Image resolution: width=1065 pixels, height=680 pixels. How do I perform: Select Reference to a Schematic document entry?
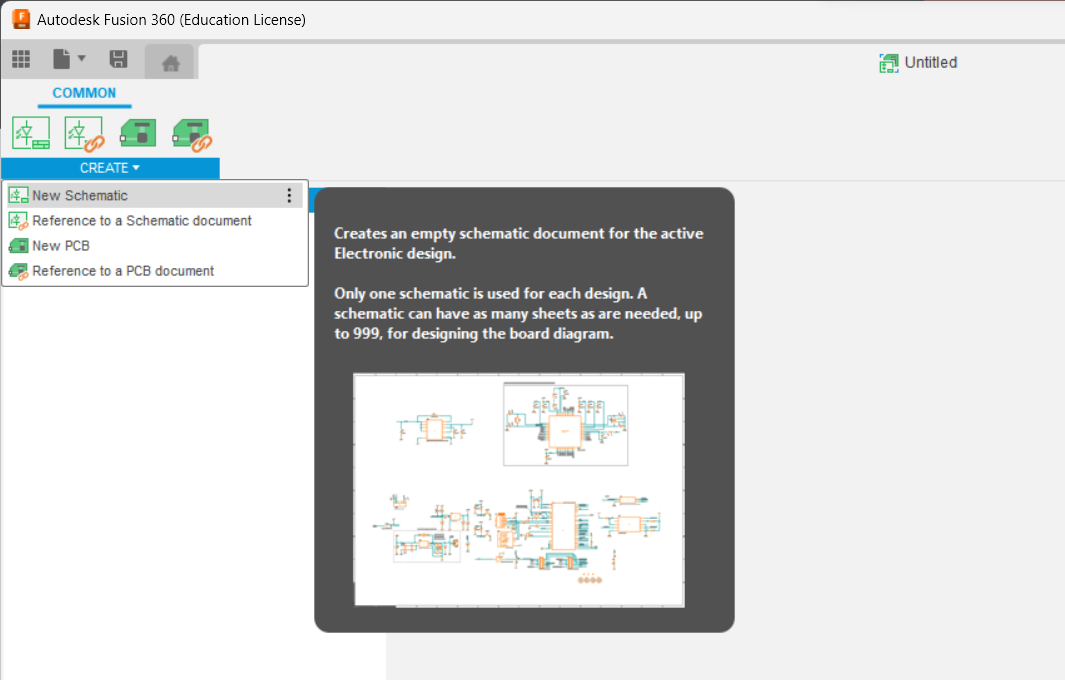141,221
